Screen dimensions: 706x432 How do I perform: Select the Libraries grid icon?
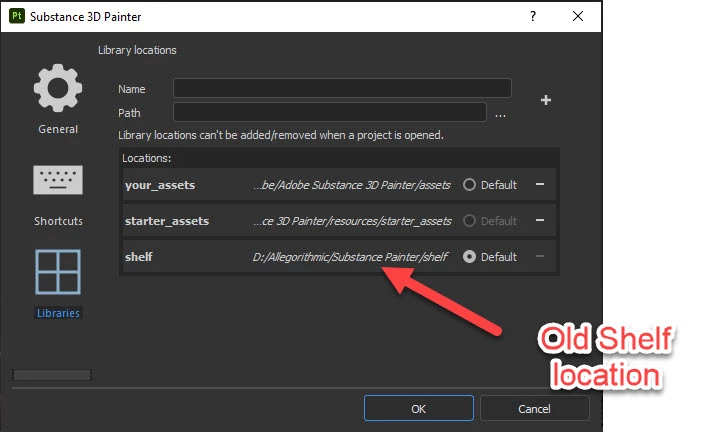58,272
